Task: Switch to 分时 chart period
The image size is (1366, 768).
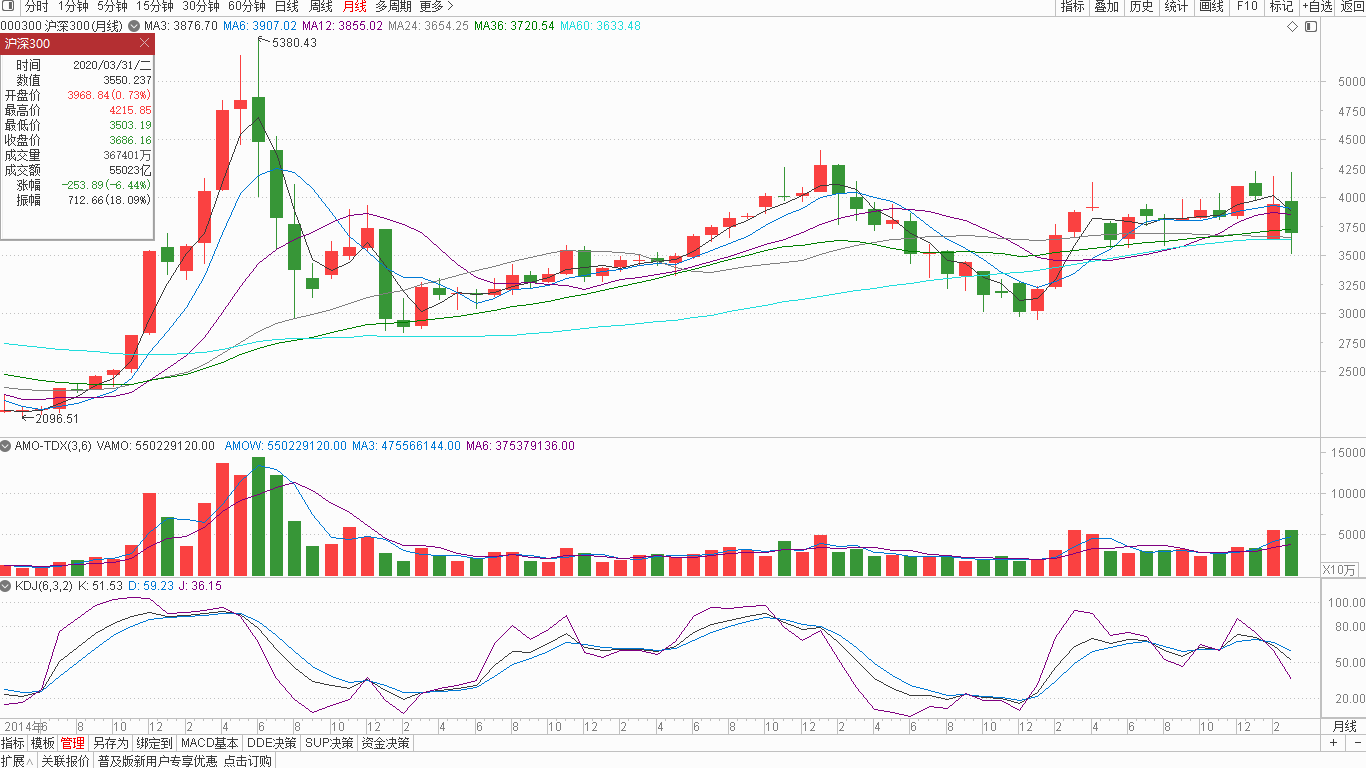Action: tap(36, 6)
